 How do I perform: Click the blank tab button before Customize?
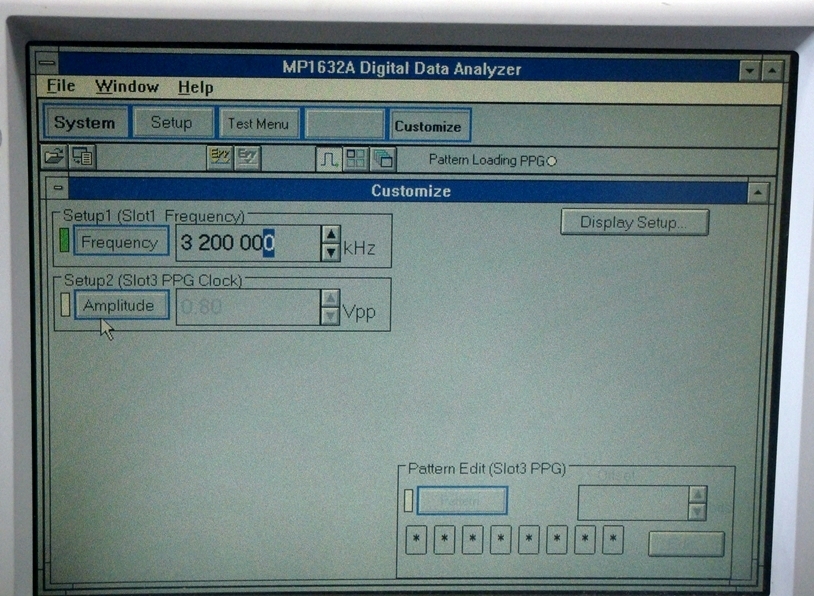(x=344, y=125)
